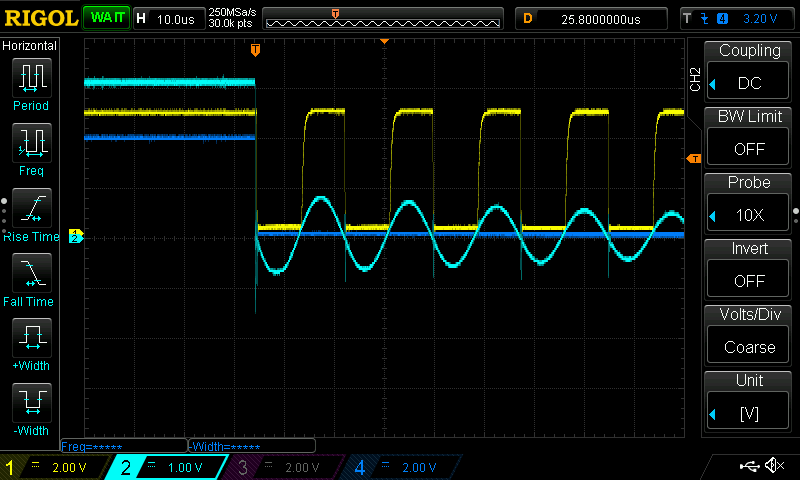Select channel 4 tab at bottom

tap(403, 467)
